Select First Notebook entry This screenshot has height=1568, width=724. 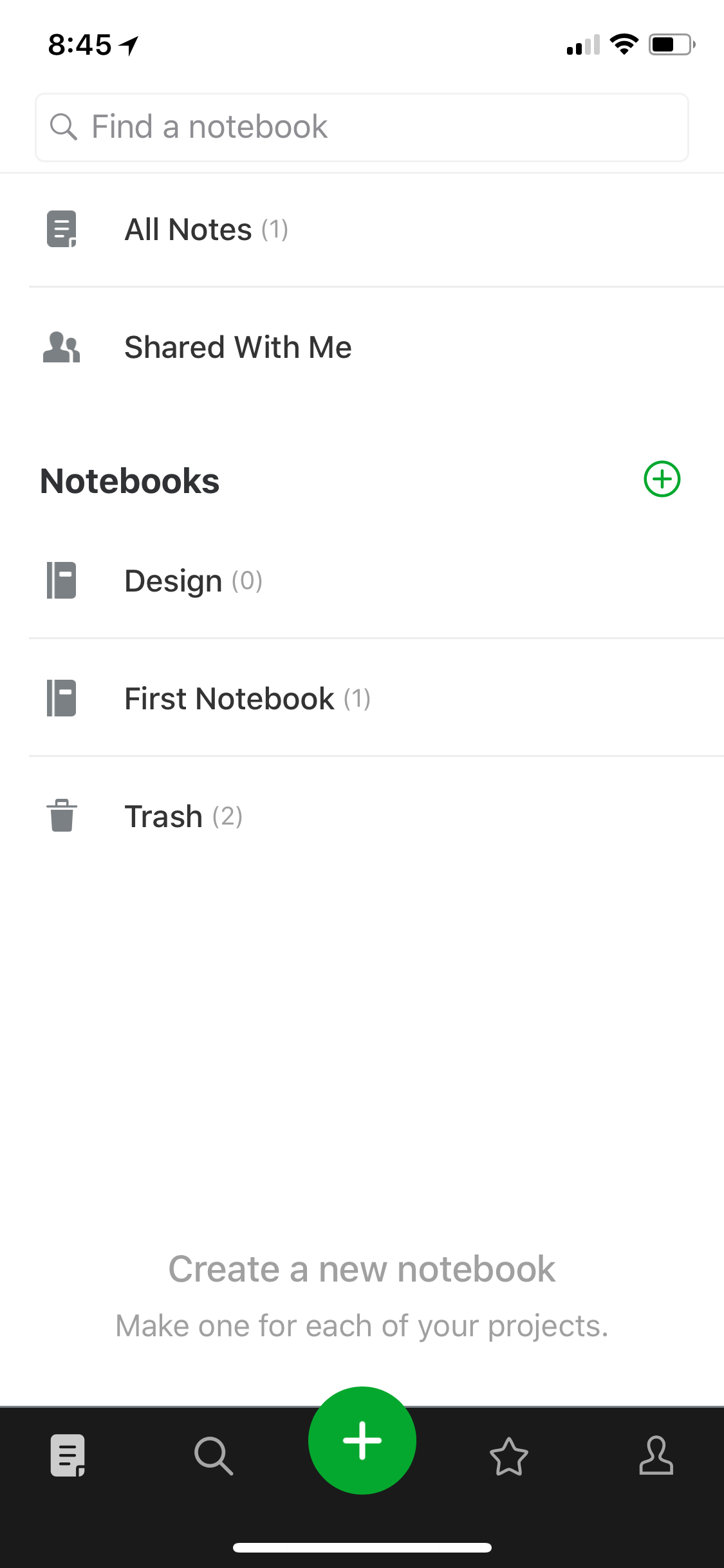(376, 699)
